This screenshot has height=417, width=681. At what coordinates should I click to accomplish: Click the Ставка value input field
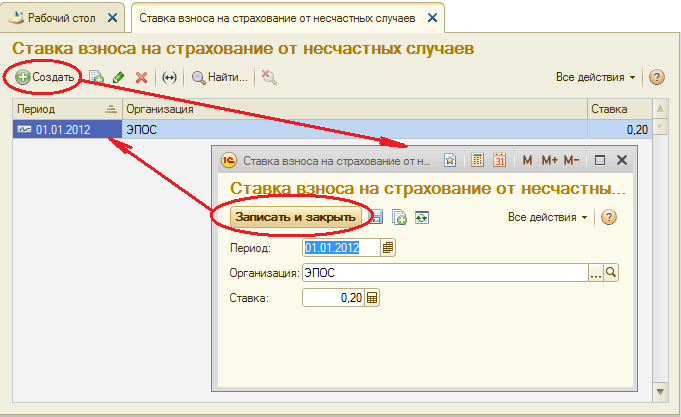click(334, 298)
